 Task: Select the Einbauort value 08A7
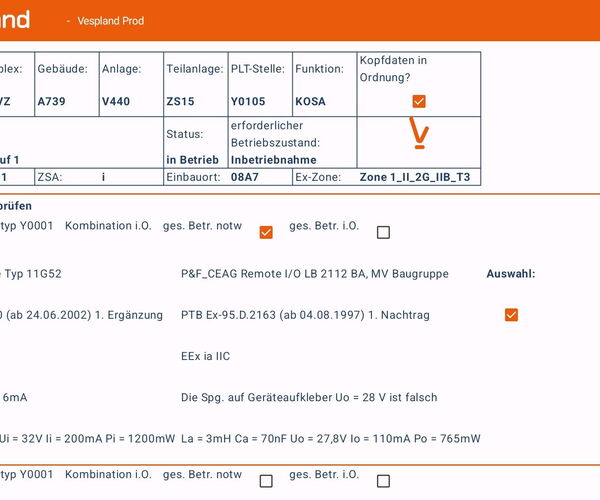pos(245,177)
